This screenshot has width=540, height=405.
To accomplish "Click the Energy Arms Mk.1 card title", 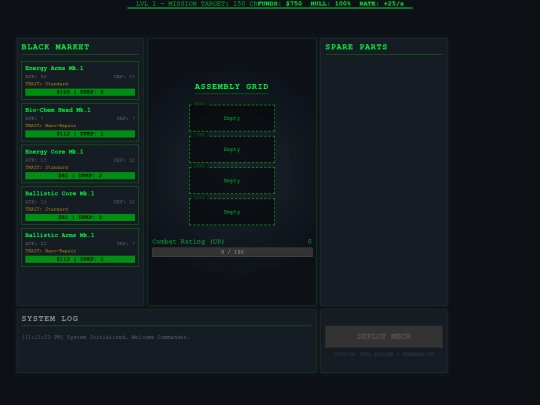I will click(54, 68).
